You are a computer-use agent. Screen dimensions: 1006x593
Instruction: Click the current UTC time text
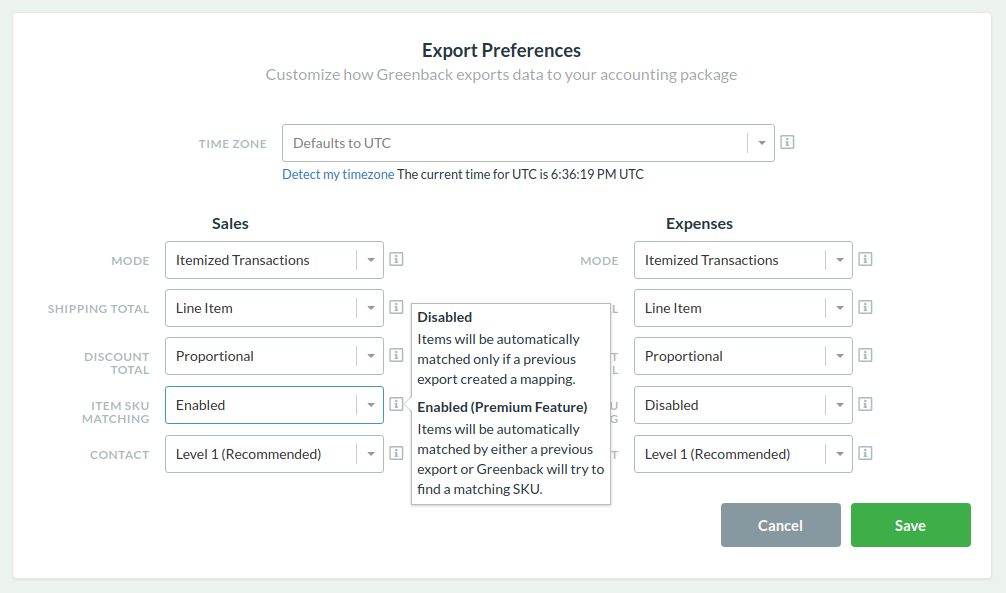(520, 175)
